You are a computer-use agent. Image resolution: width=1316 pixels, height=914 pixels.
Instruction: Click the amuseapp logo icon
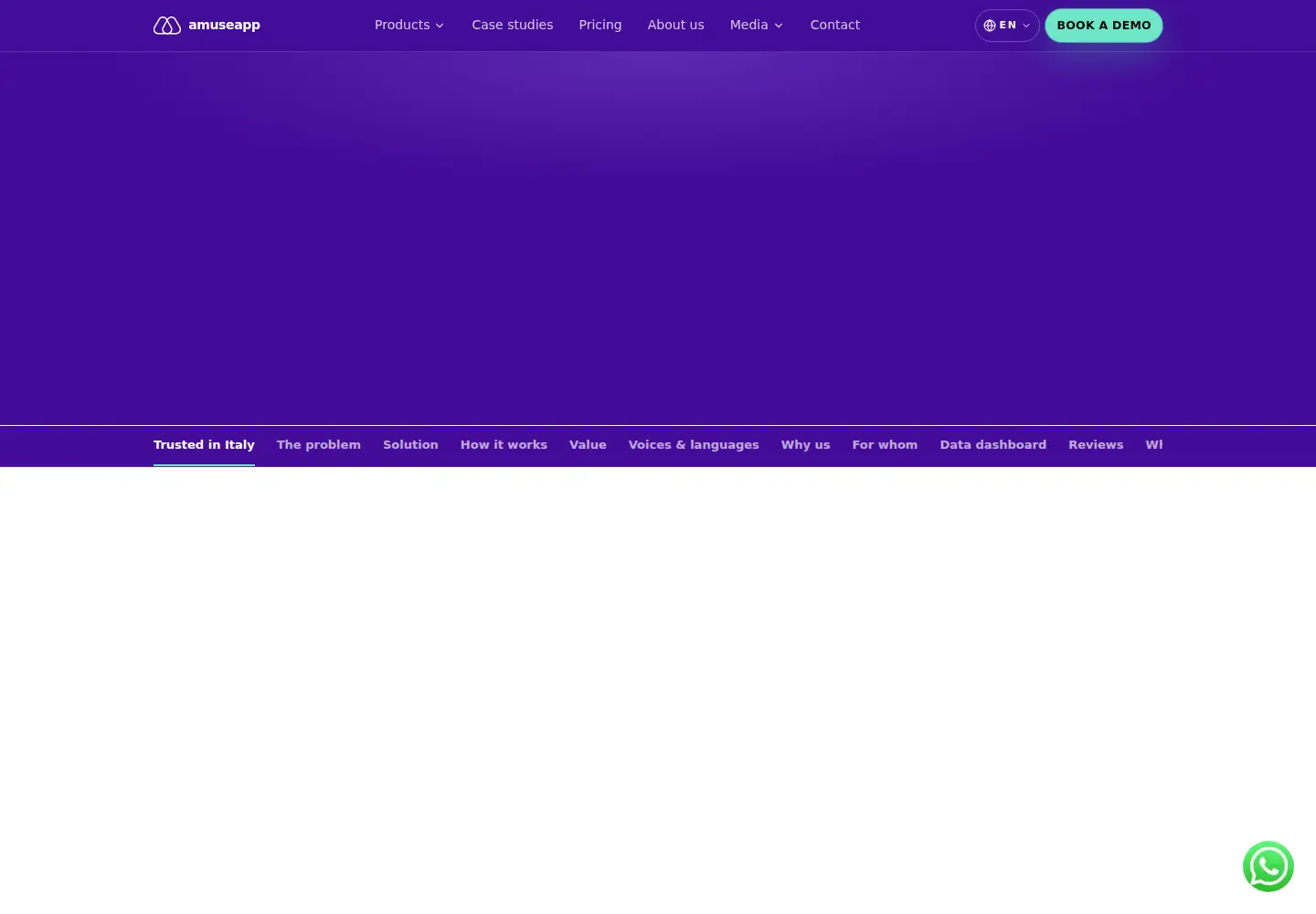(x=167, y=26)
